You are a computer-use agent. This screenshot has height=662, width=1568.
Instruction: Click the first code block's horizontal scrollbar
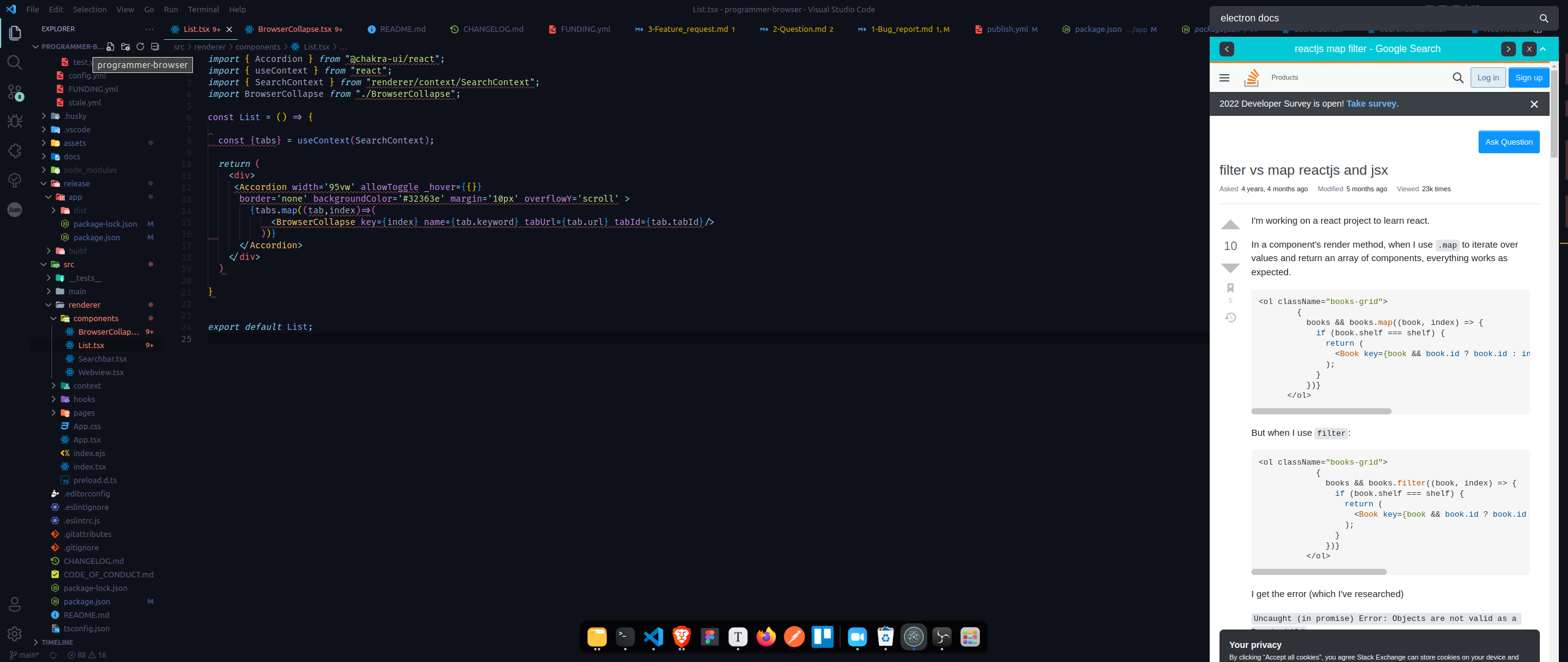[1321, 411]
